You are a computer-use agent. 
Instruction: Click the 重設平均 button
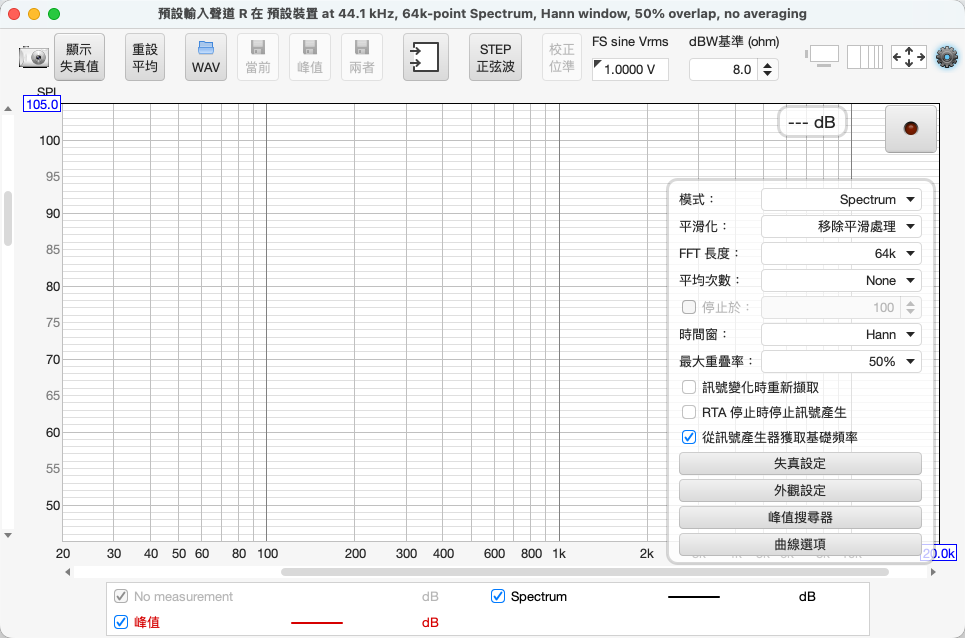tap(145, 57)
